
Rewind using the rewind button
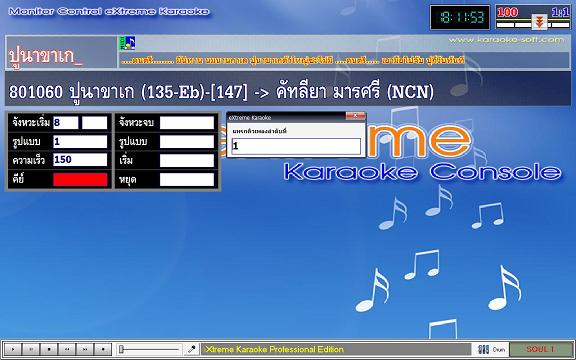pos(67,349)
